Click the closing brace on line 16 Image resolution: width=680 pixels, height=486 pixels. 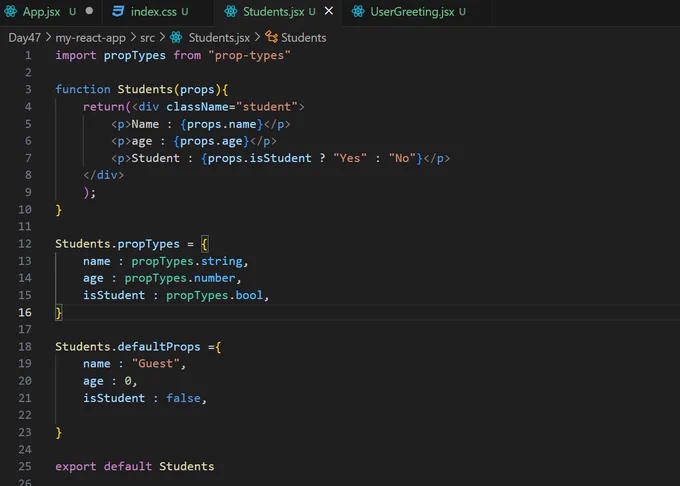tap(59, 313)
